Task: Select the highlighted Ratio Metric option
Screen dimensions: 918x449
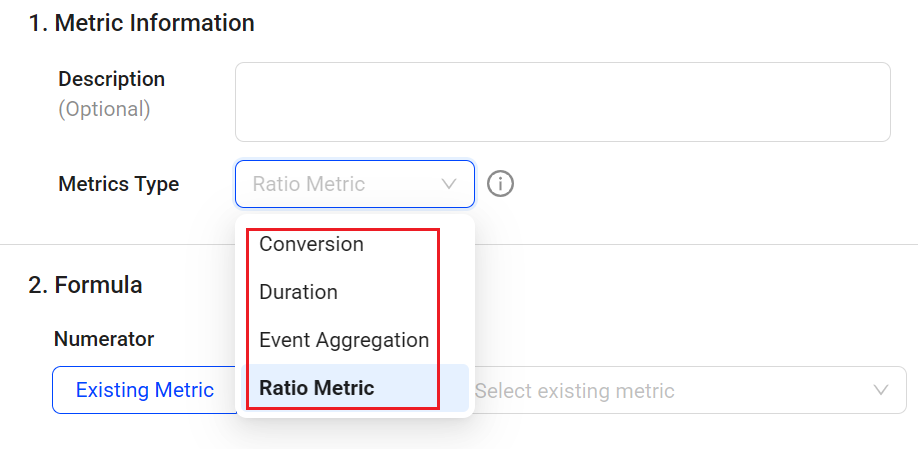Action: (316, 388)
